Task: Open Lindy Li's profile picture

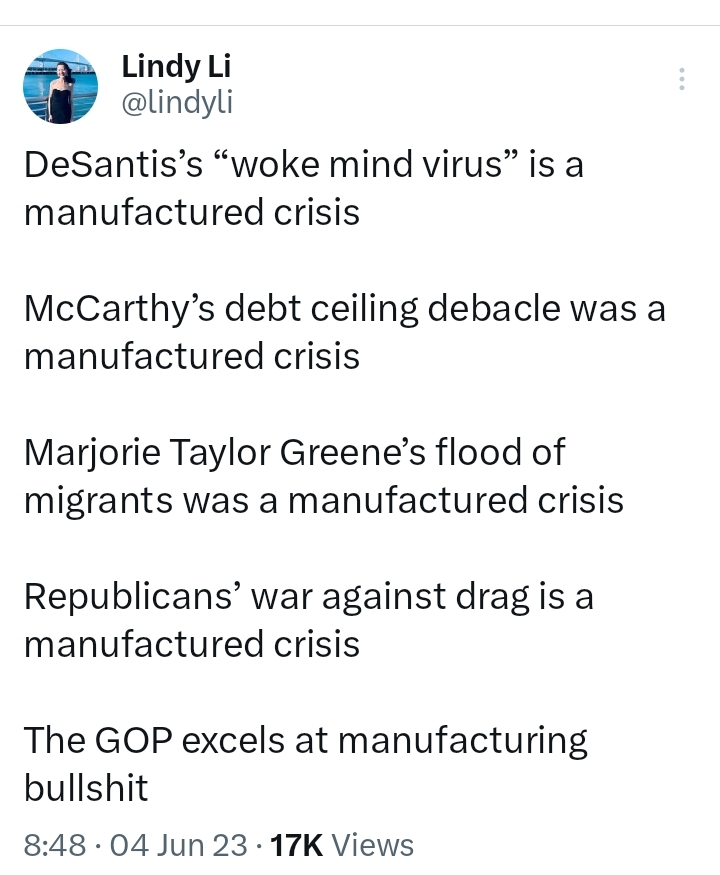Action: click(60, 86)
